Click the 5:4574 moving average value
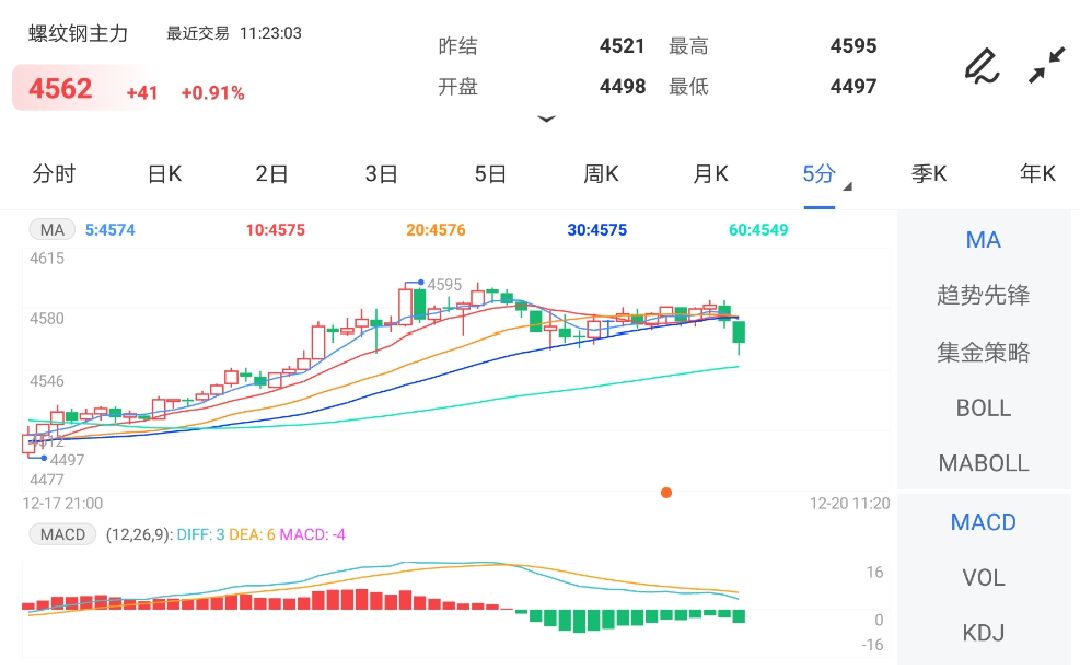1080x665 pixels. coord(110,230)
